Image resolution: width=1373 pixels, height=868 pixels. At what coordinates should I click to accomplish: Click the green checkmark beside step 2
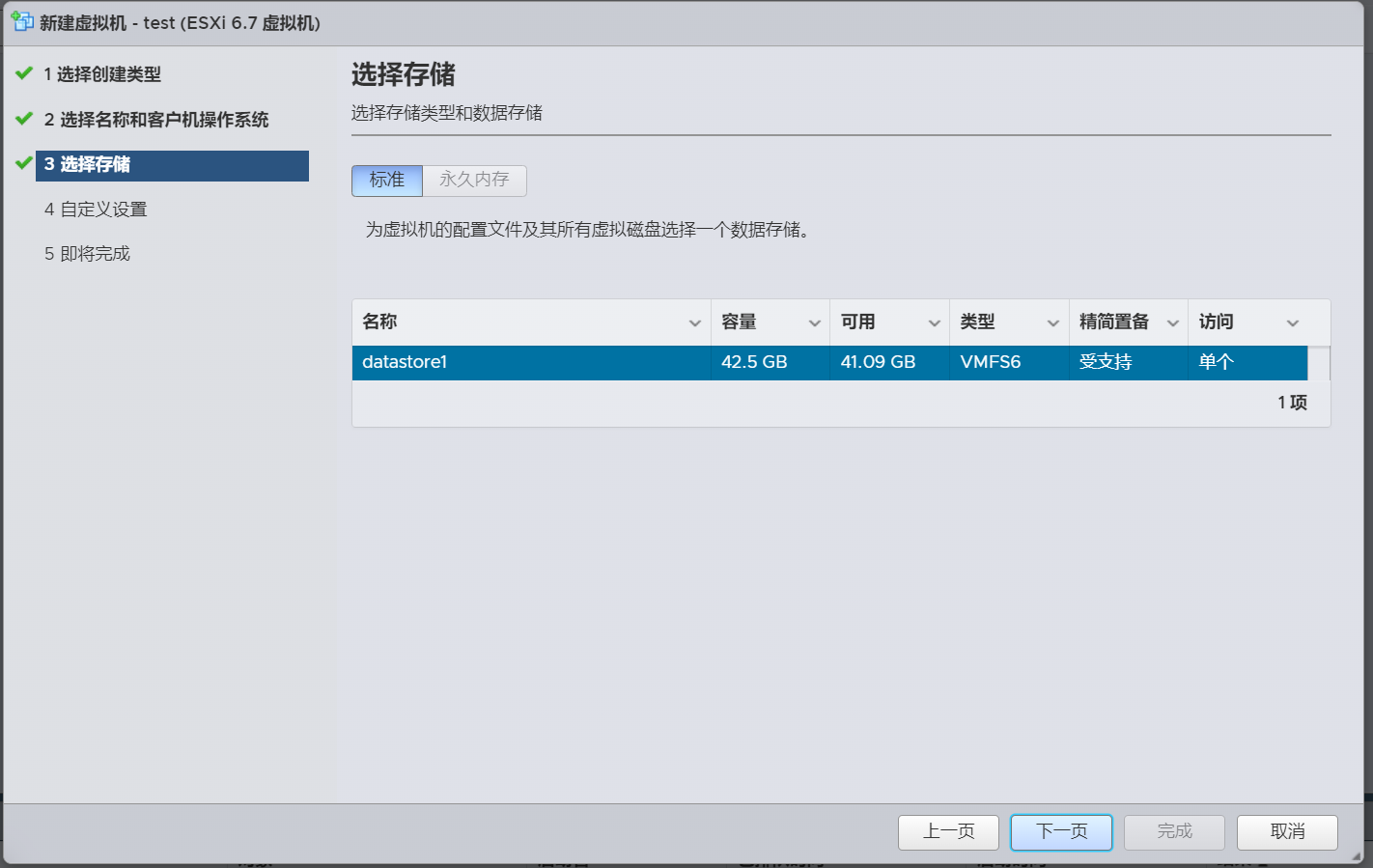(x=24, y=119)
